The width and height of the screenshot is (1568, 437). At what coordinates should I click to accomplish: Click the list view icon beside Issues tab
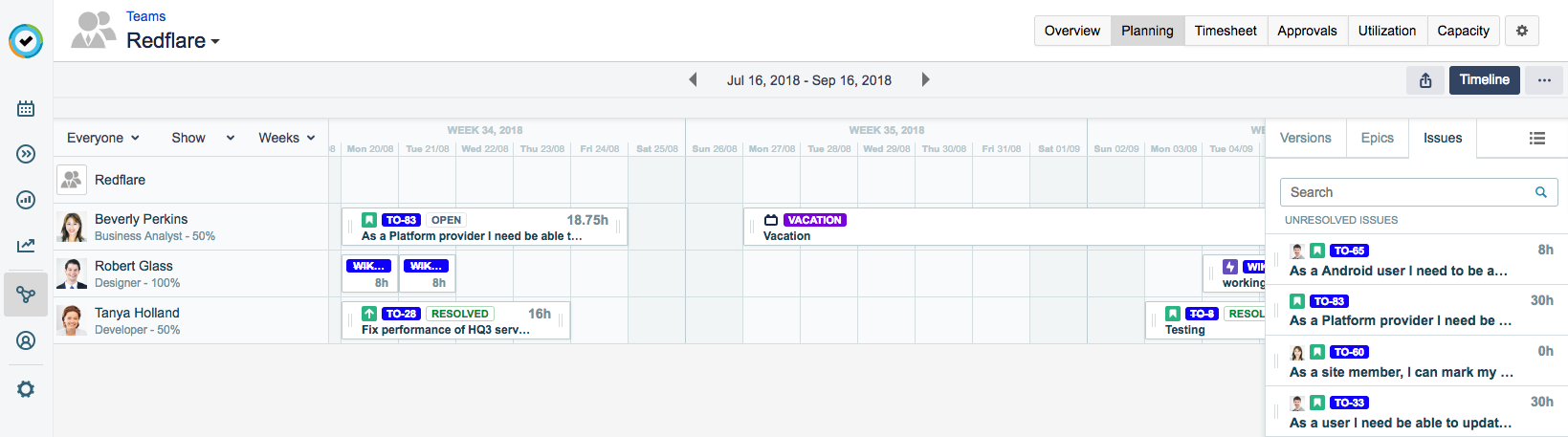[1536, 139]
